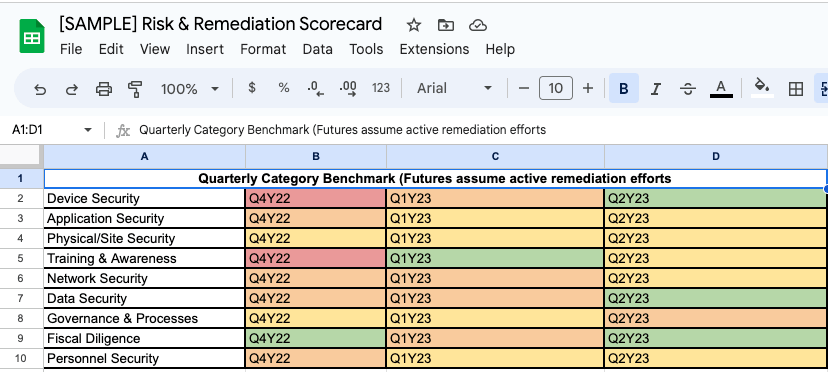Select the Application Security cell
This screenshot has height=372, width=828.
pyautogui.click(x=145, y=219)
